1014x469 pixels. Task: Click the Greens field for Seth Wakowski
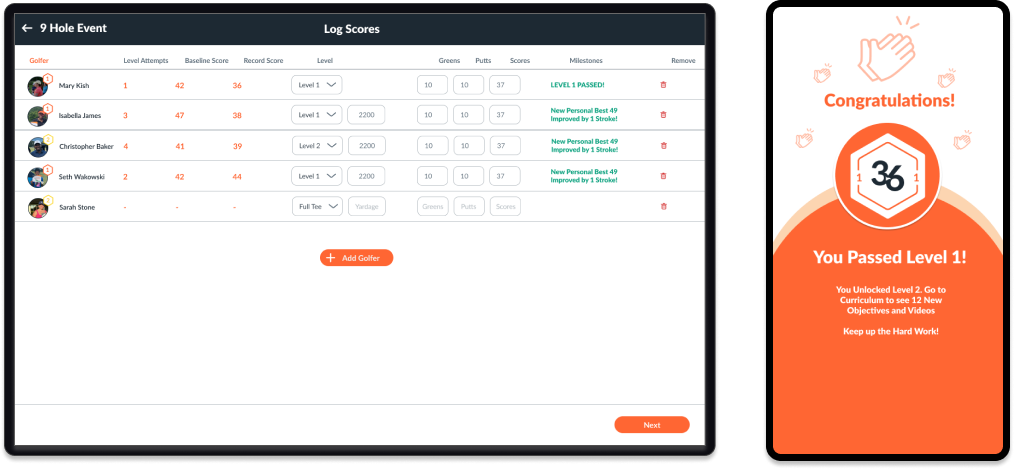tap(433, 176)
